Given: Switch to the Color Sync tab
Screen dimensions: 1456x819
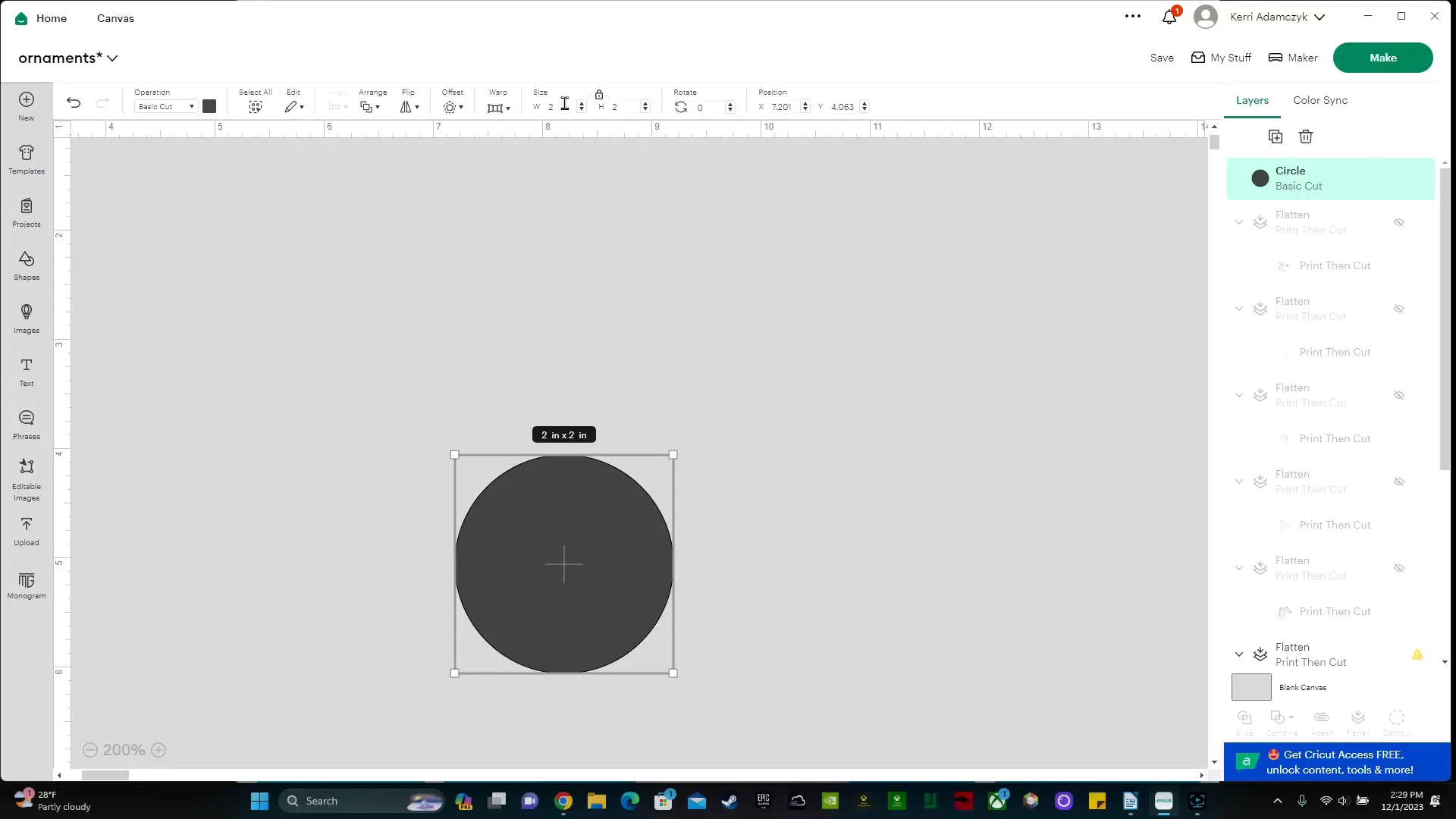Looking at the screenshot, I should (1320, 100).
